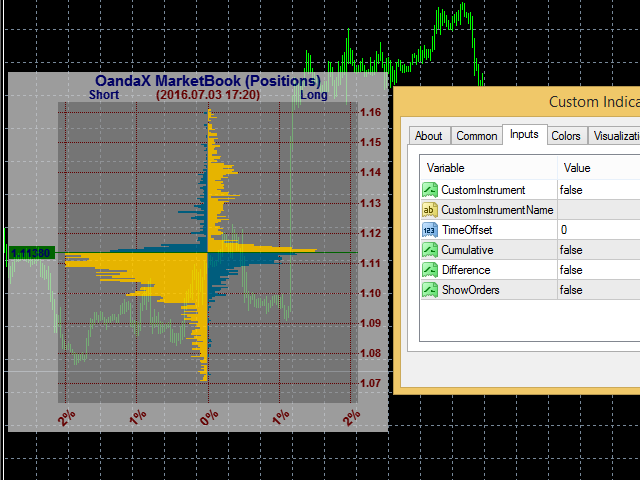Select the ShowOrders variable name
This screenshot has width=640, height=480.
pyautogui.click(x=471, y=290)
